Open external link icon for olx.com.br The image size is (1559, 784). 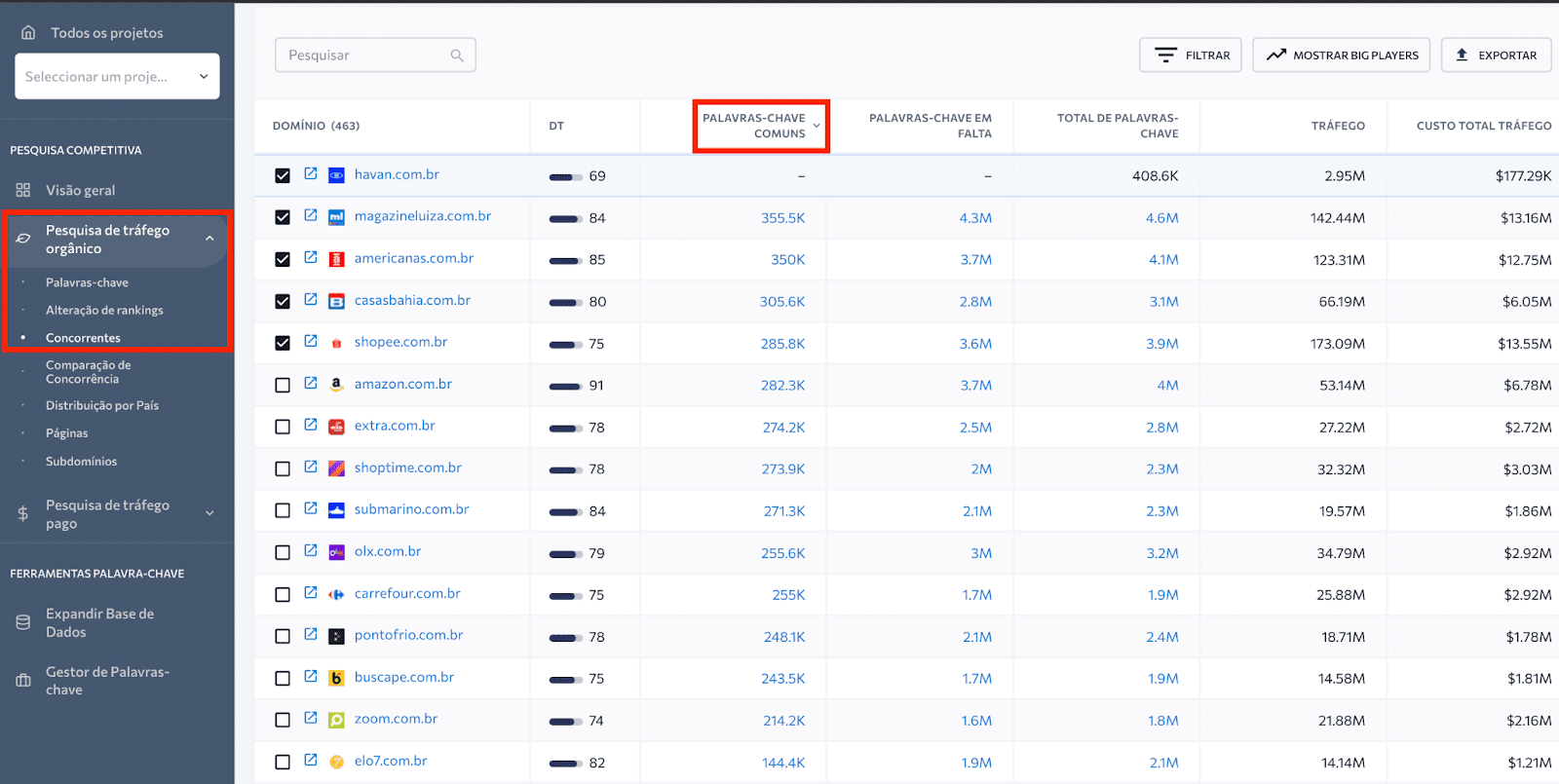tap(311, 550)
